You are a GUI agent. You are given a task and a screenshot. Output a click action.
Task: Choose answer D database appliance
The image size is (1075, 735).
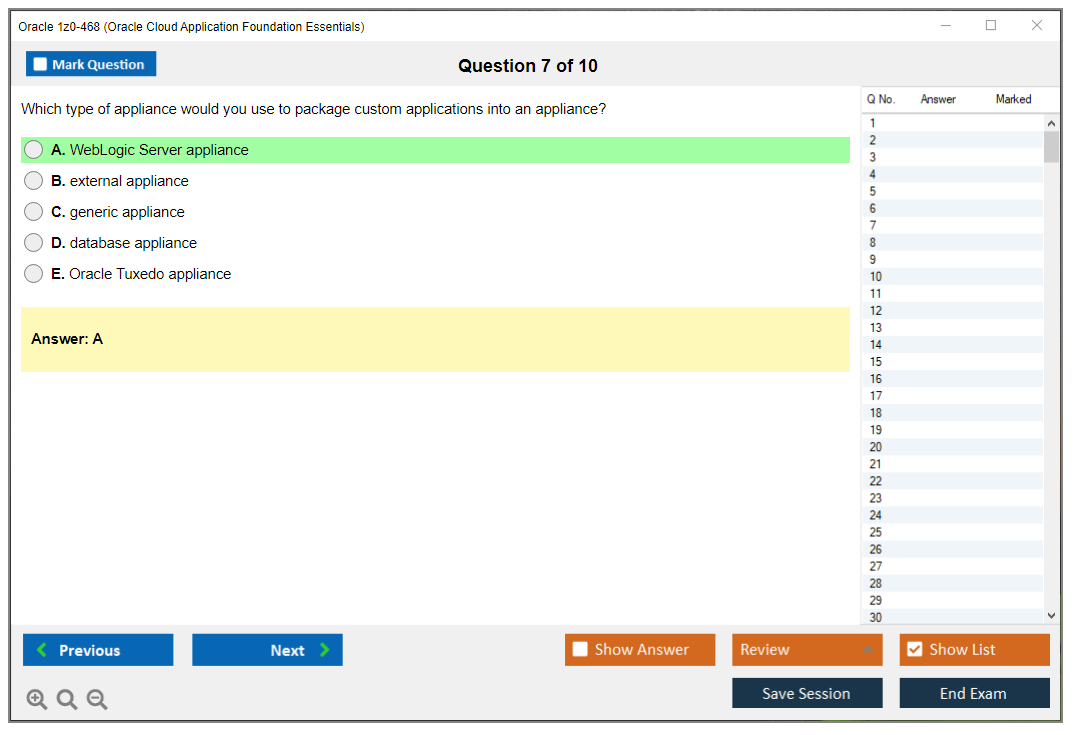pos(33,243)
